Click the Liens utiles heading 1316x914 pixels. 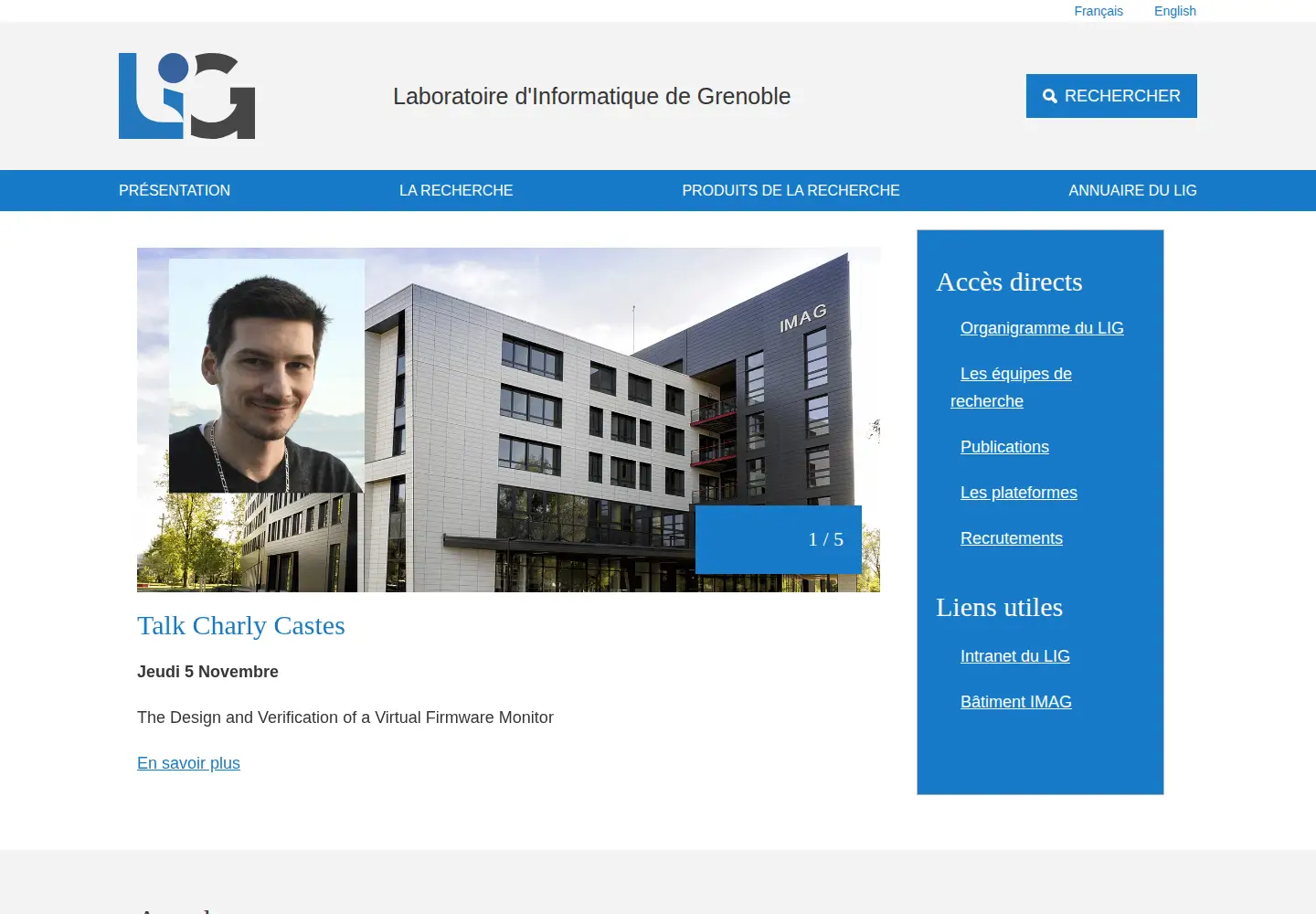[999, 607]
